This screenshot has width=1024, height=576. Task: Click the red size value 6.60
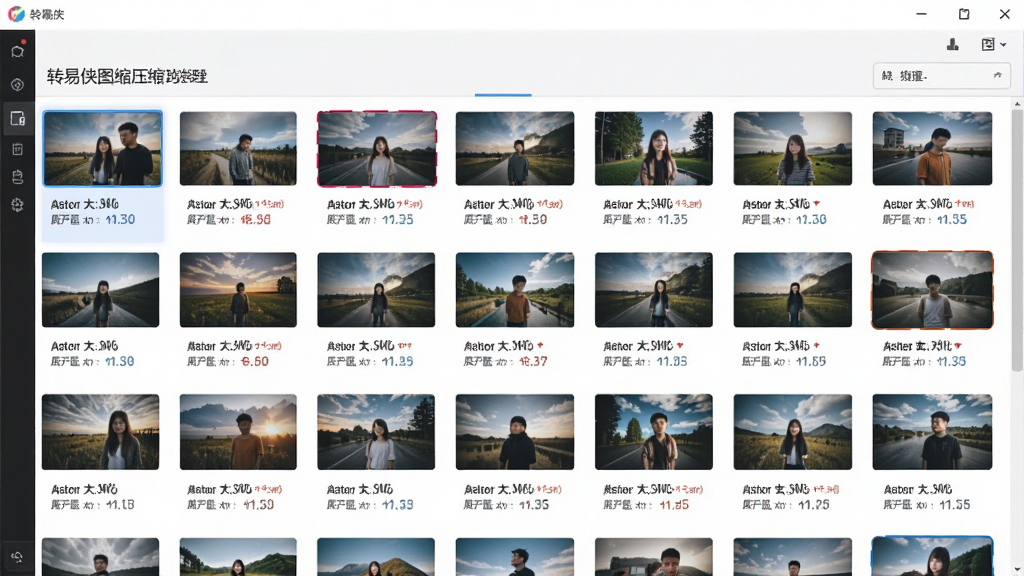pyautogui.click(x=255, y=361)
